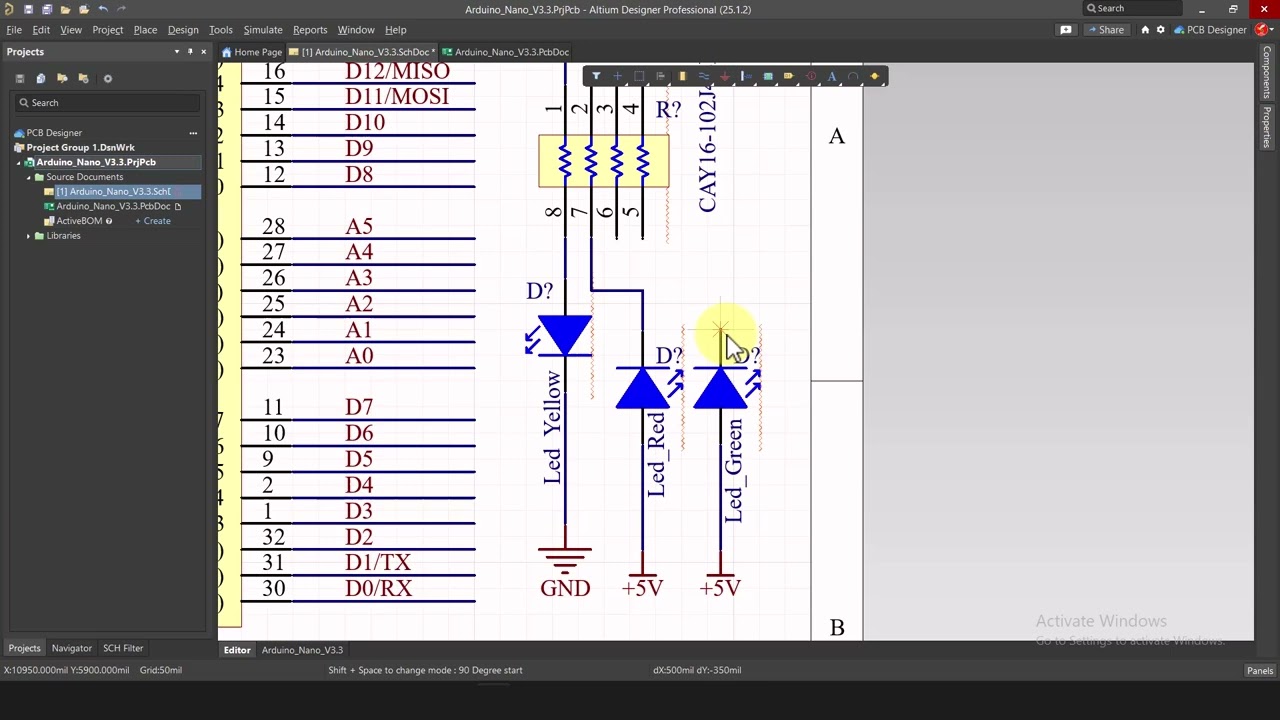Viewport: 1280px width, 720px height.
Task: Click the Place Power Port (GND) icon
Action: tap(725, 76)
